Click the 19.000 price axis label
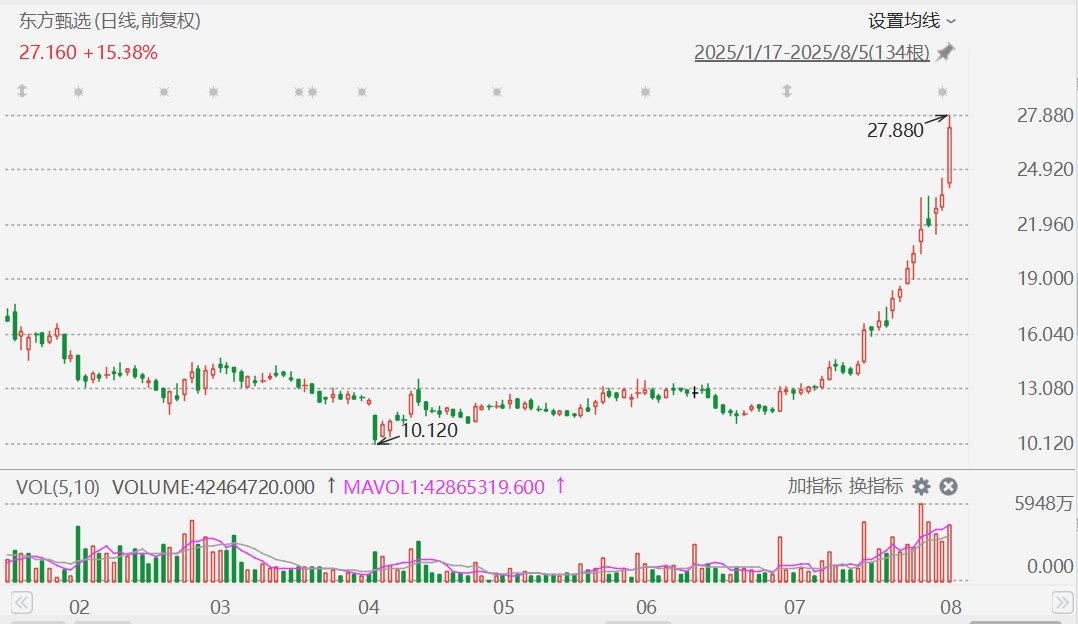This screenshot has width=1078, height=624. pos(1045,278)
